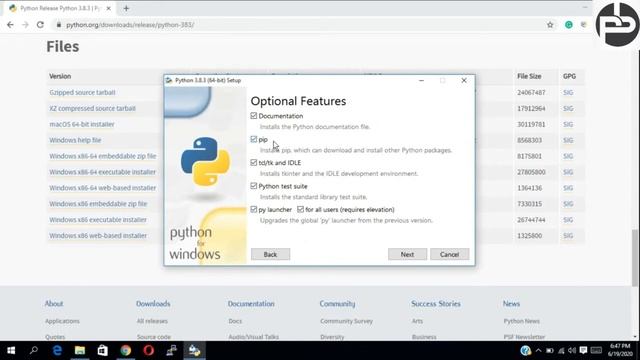Download Windows x86-64 web-based installer

[x=103, y=188]
